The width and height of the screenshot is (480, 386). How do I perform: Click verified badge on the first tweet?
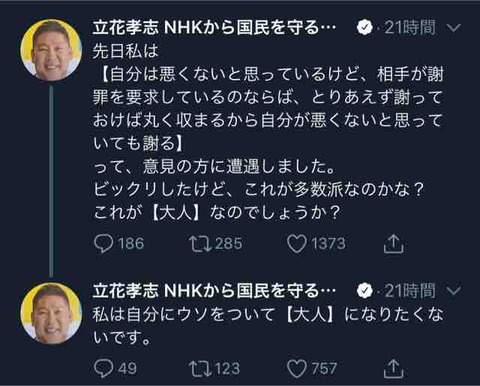pyautogui.click(x=365, y=28)
